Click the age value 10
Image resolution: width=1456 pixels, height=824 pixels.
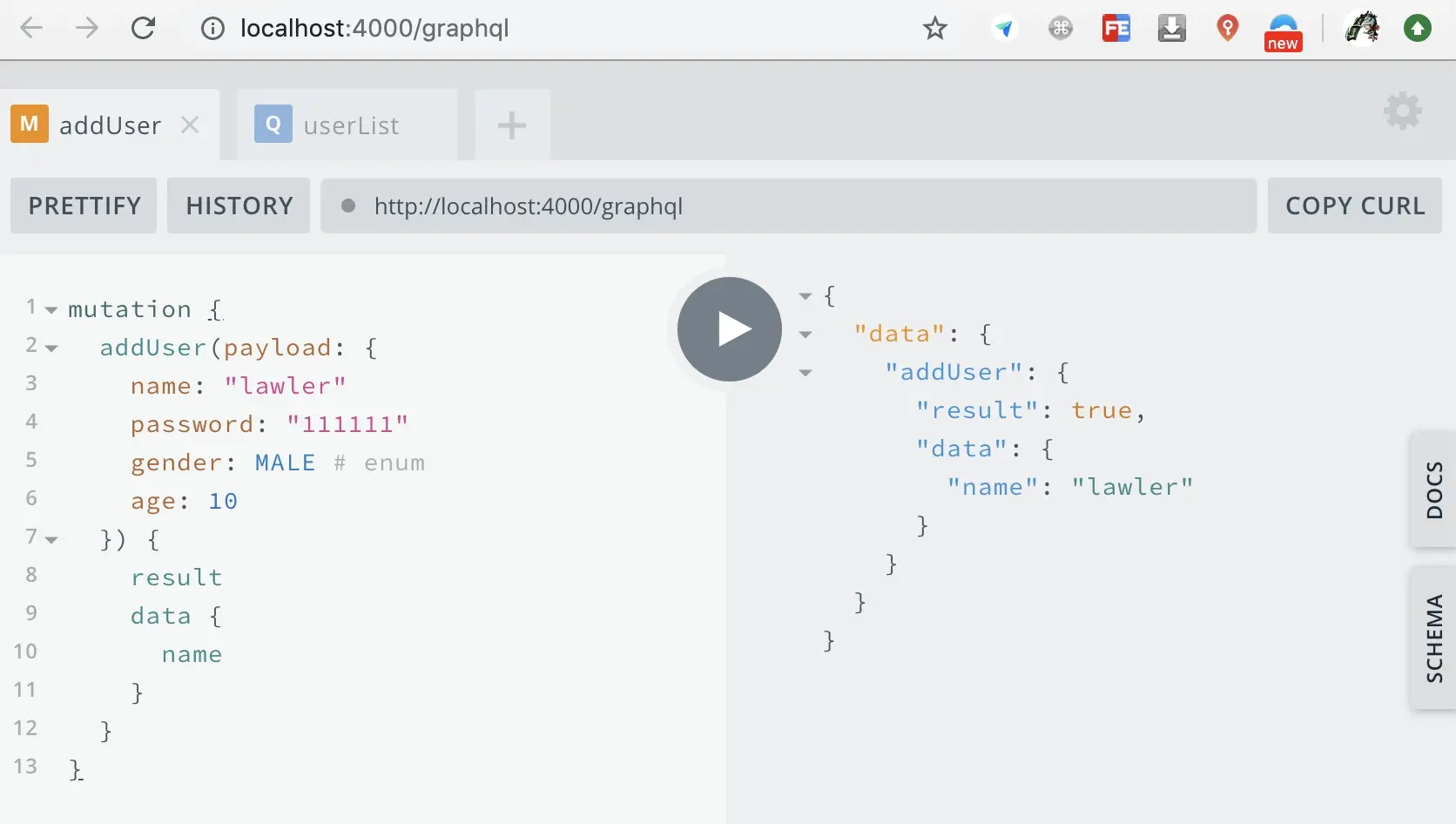pos(223,501)
